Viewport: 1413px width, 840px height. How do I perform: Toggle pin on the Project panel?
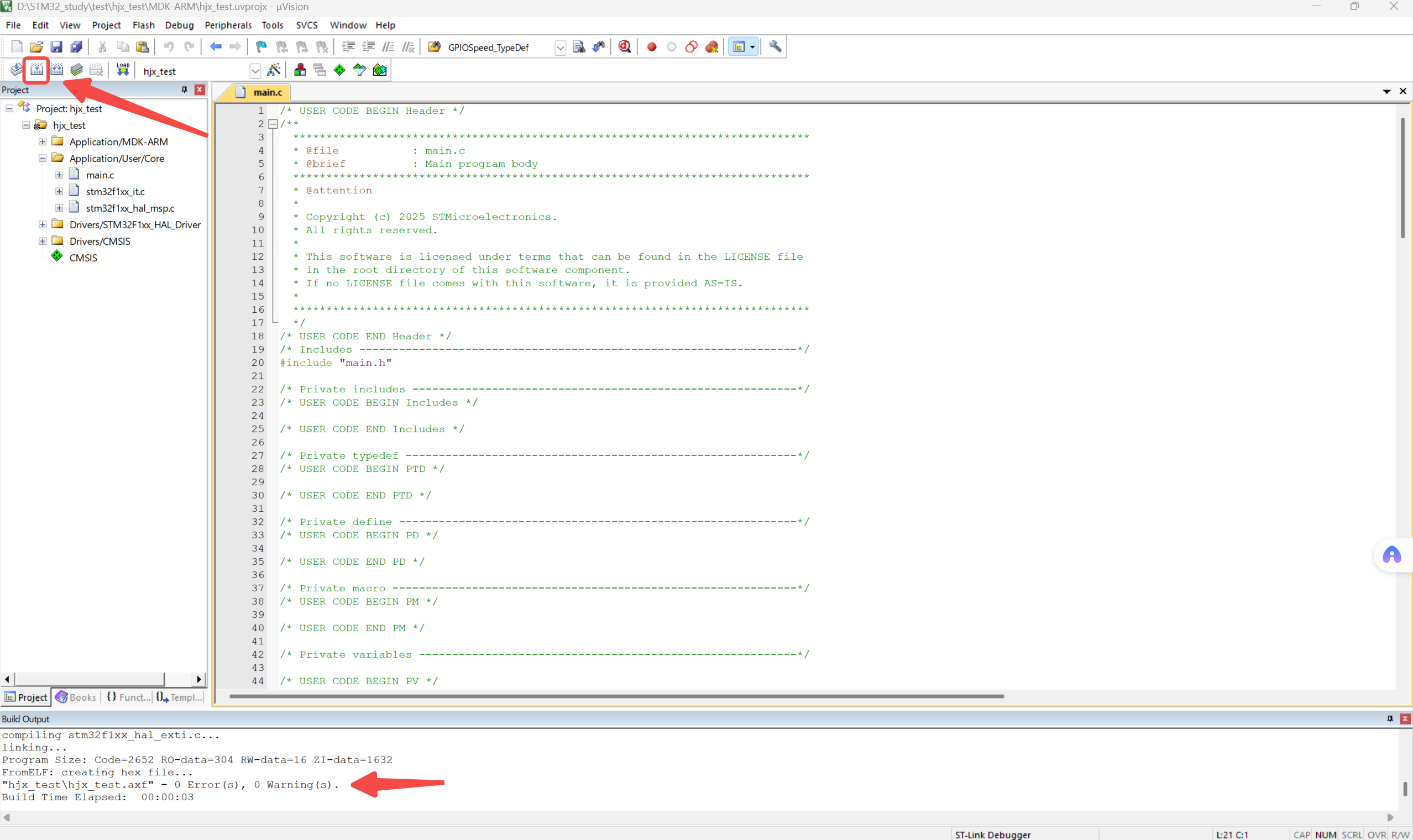pos(184,90)
